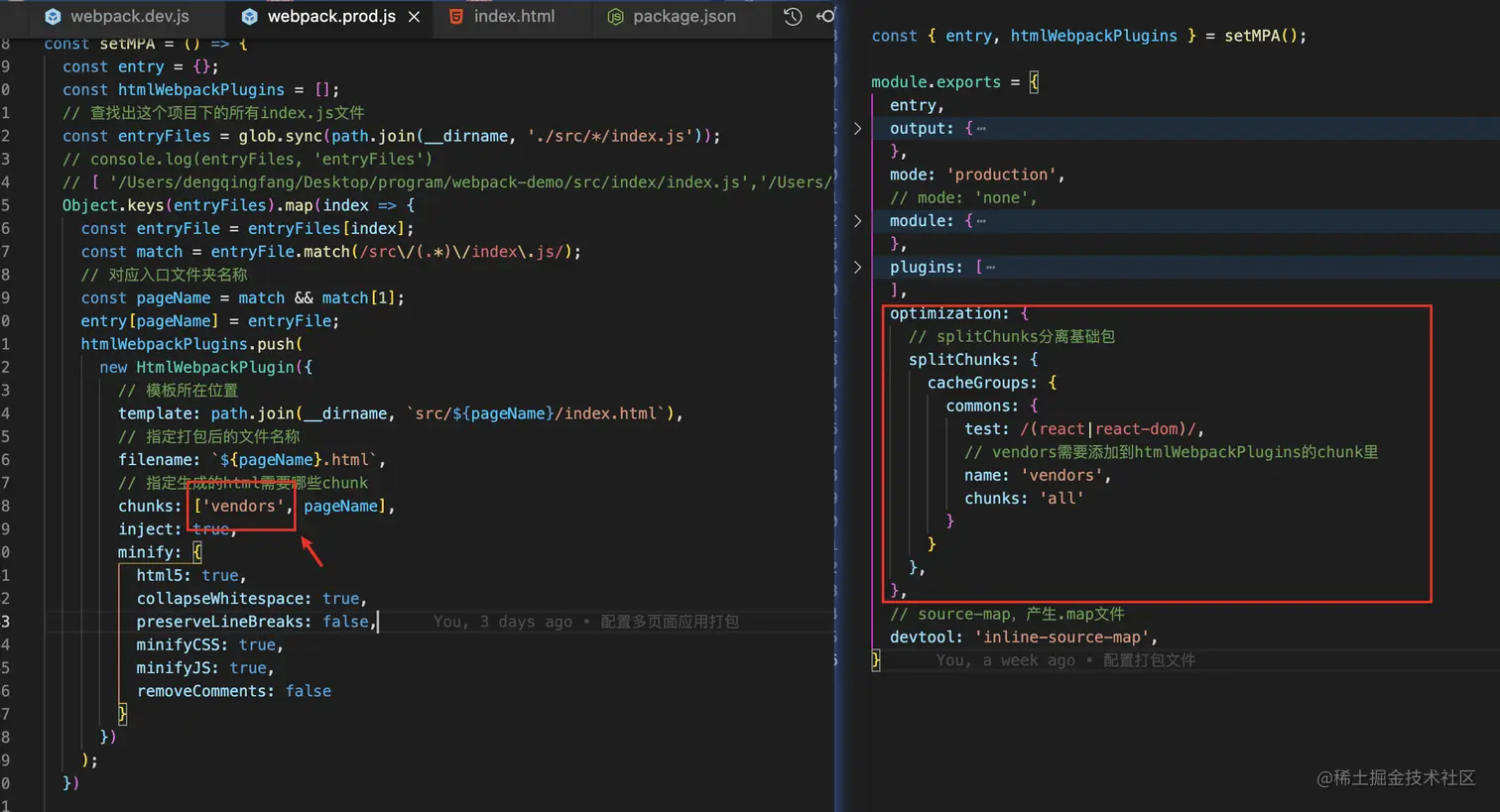Click the 'filename:' template string line
The height and width of the screenshot is (812, 1500).
click(252, 459)
